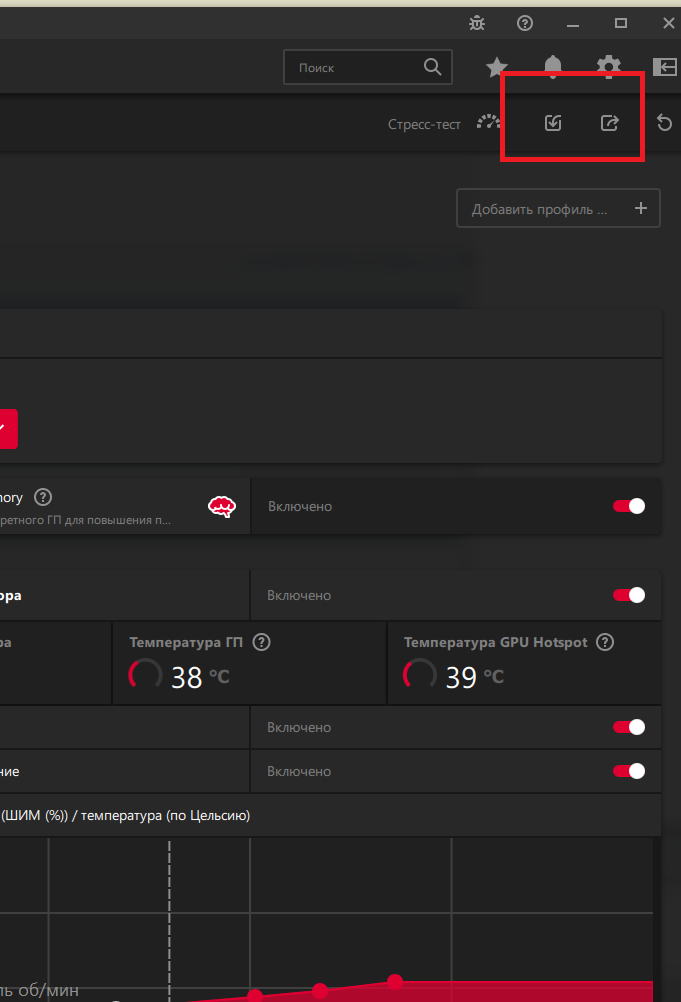Click the rightmost fan curve point

[395, 982]
